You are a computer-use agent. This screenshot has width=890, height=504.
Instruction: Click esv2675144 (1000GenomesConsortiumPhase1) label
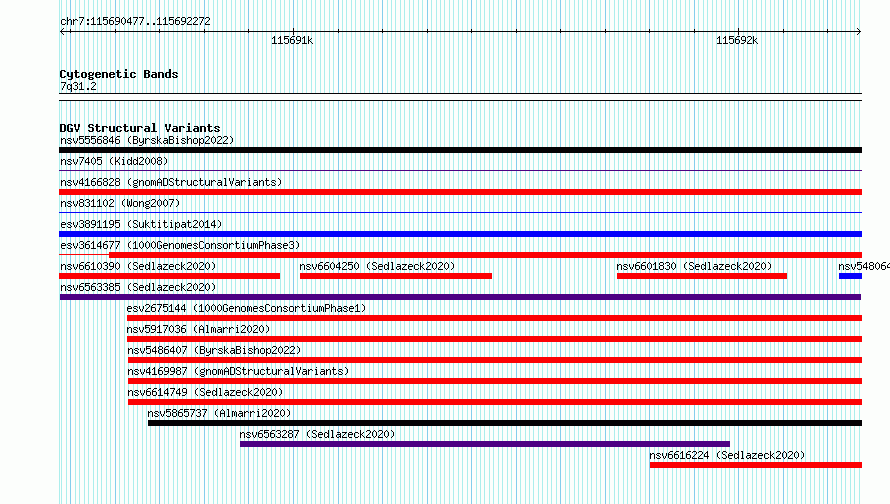coord(246,308)
